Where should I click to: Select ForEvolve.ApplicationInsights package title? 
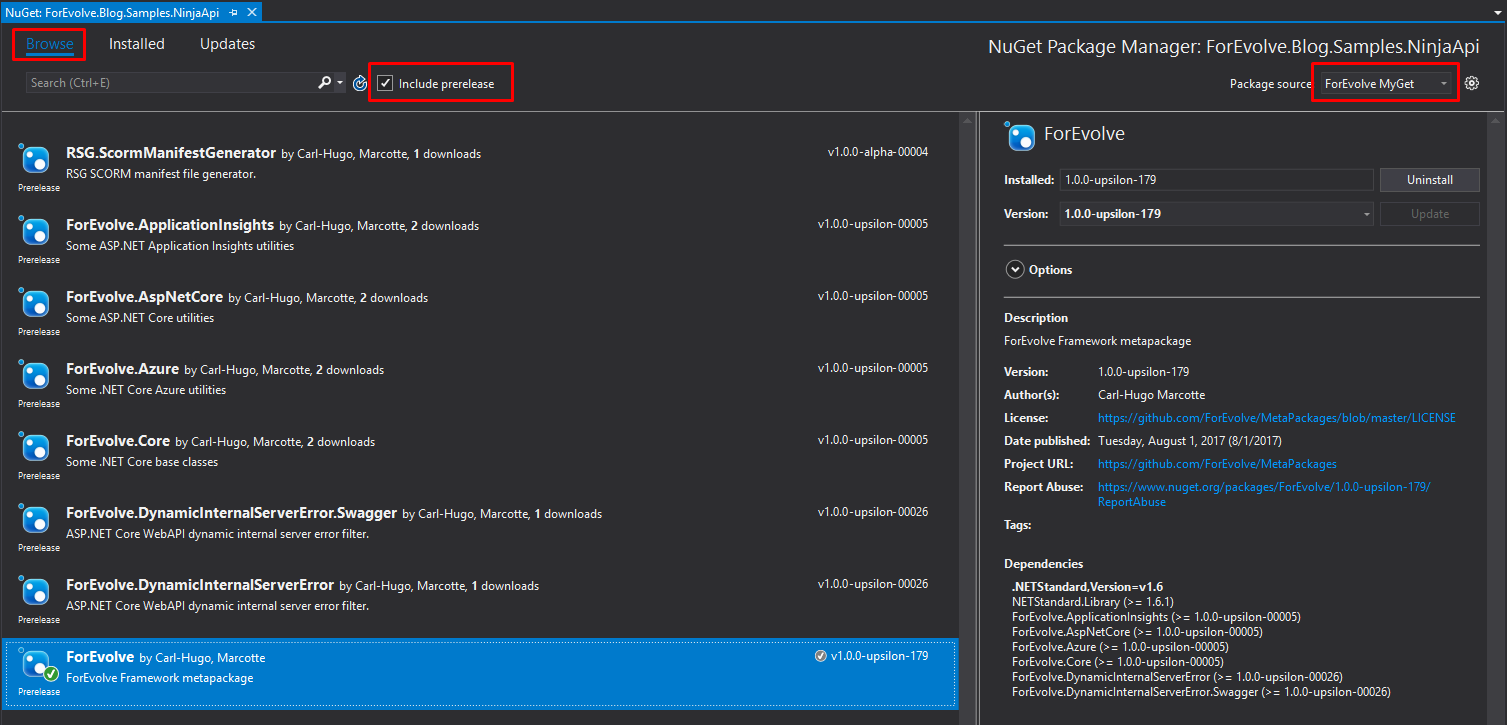[170, 225]
